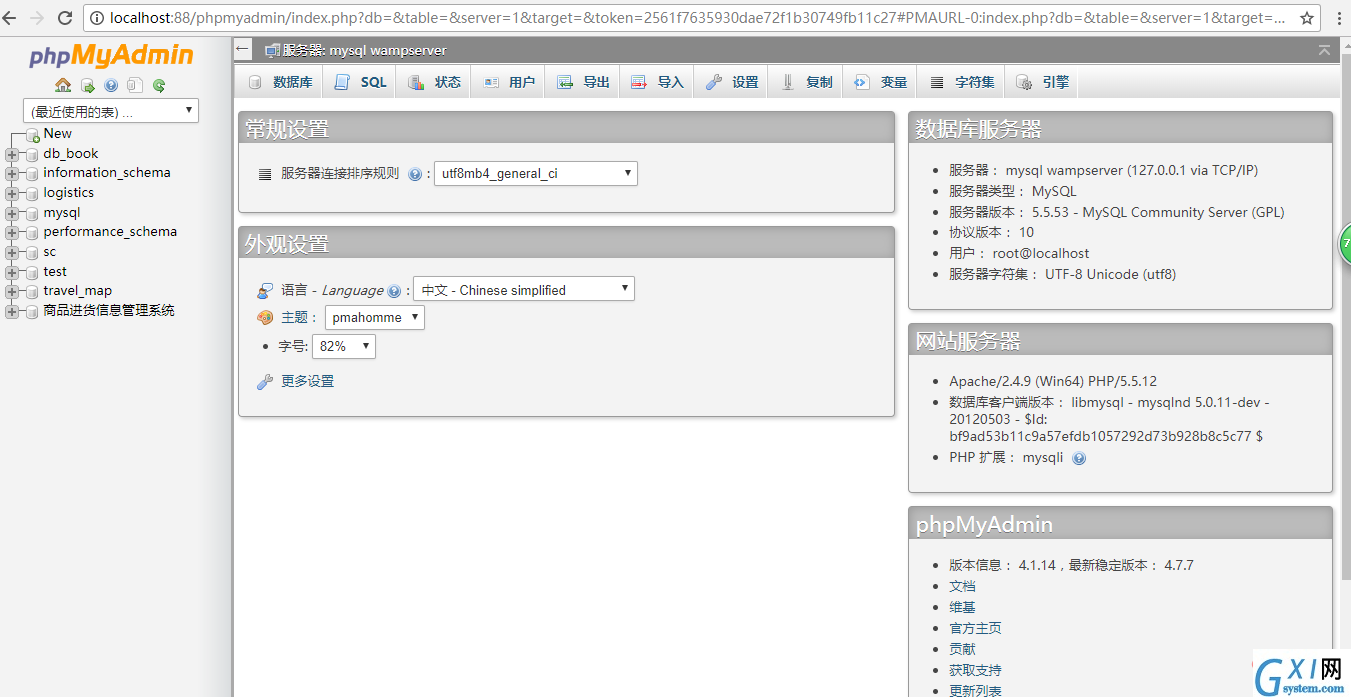The height and width of the screenshot is (697, 1351).
Task: Expand the db_book database node
Action: 12,154
